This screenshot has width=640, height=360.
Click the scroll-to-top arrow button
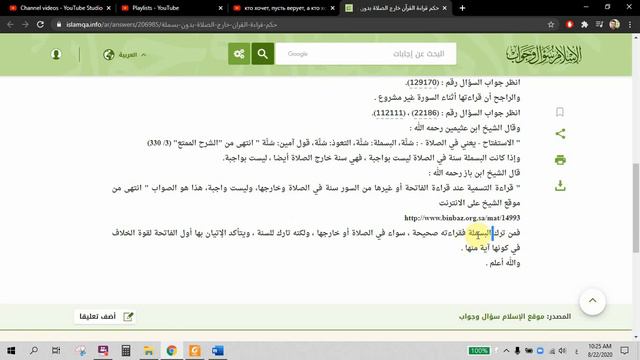[592, 301]
